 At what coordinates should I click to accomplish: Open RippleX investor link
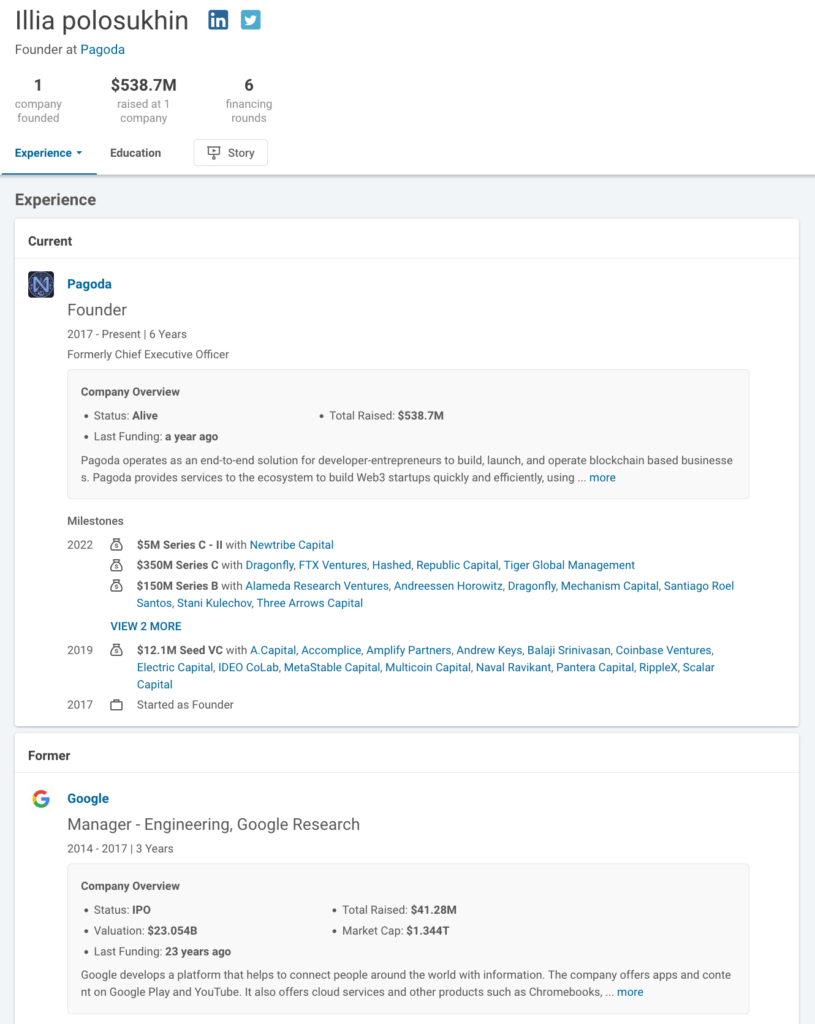658,667
